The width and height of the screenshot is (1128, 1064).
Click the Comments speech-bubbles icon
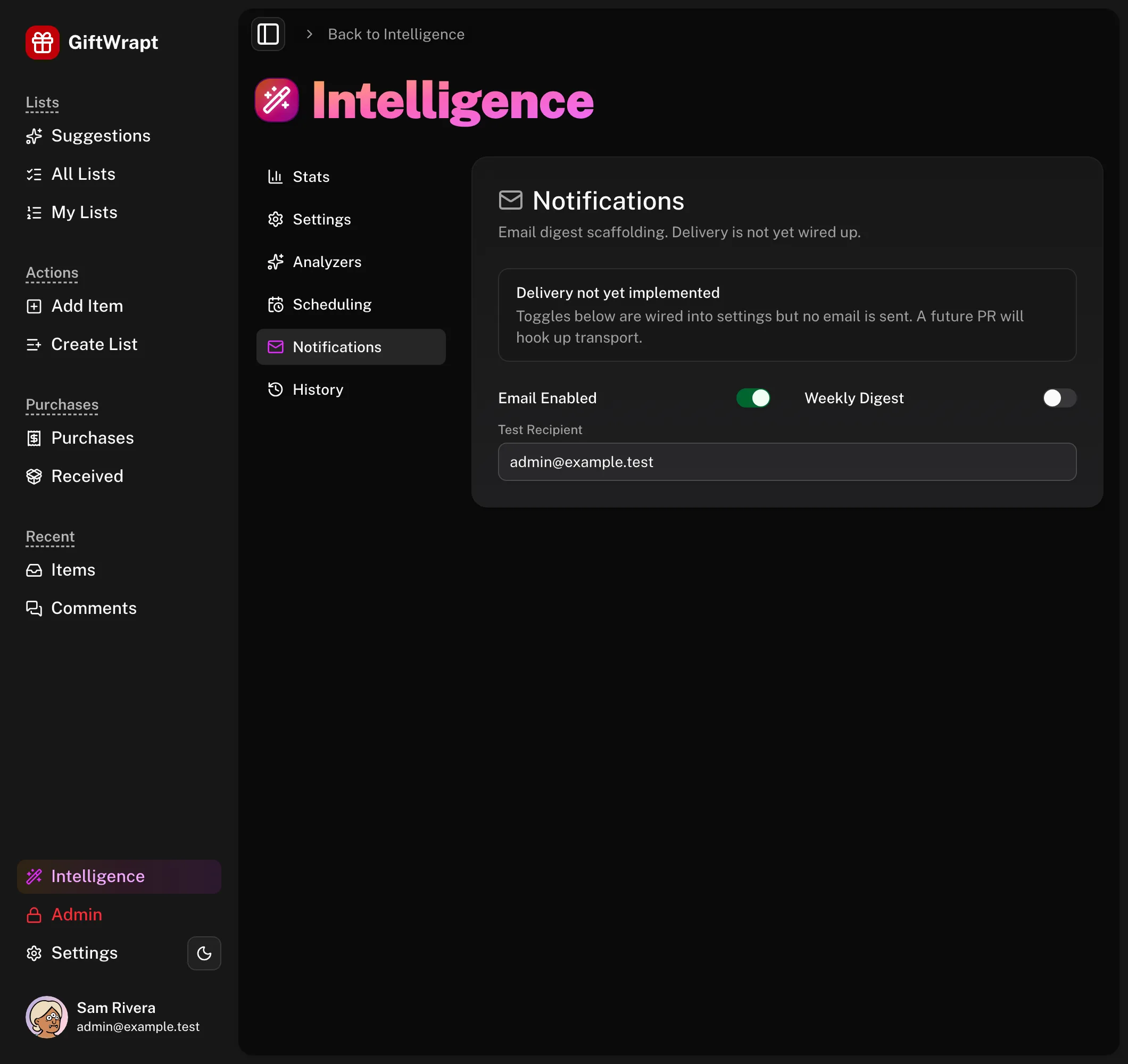(34, 608)
